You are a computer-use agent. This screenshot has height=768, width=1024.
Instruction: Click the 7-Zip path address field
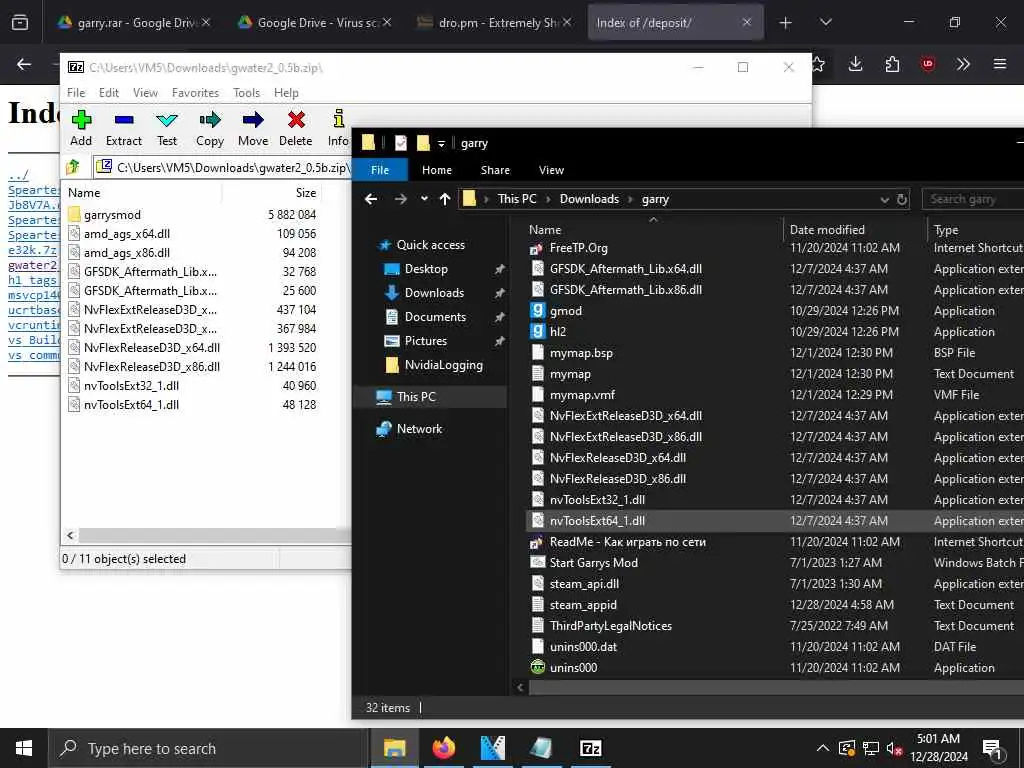click(222, 168)
